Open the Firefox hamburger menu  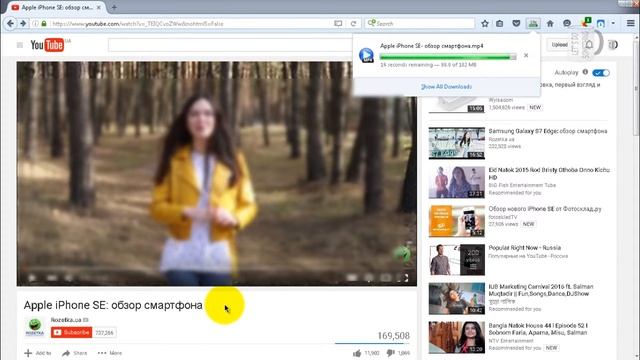point(631,23)
